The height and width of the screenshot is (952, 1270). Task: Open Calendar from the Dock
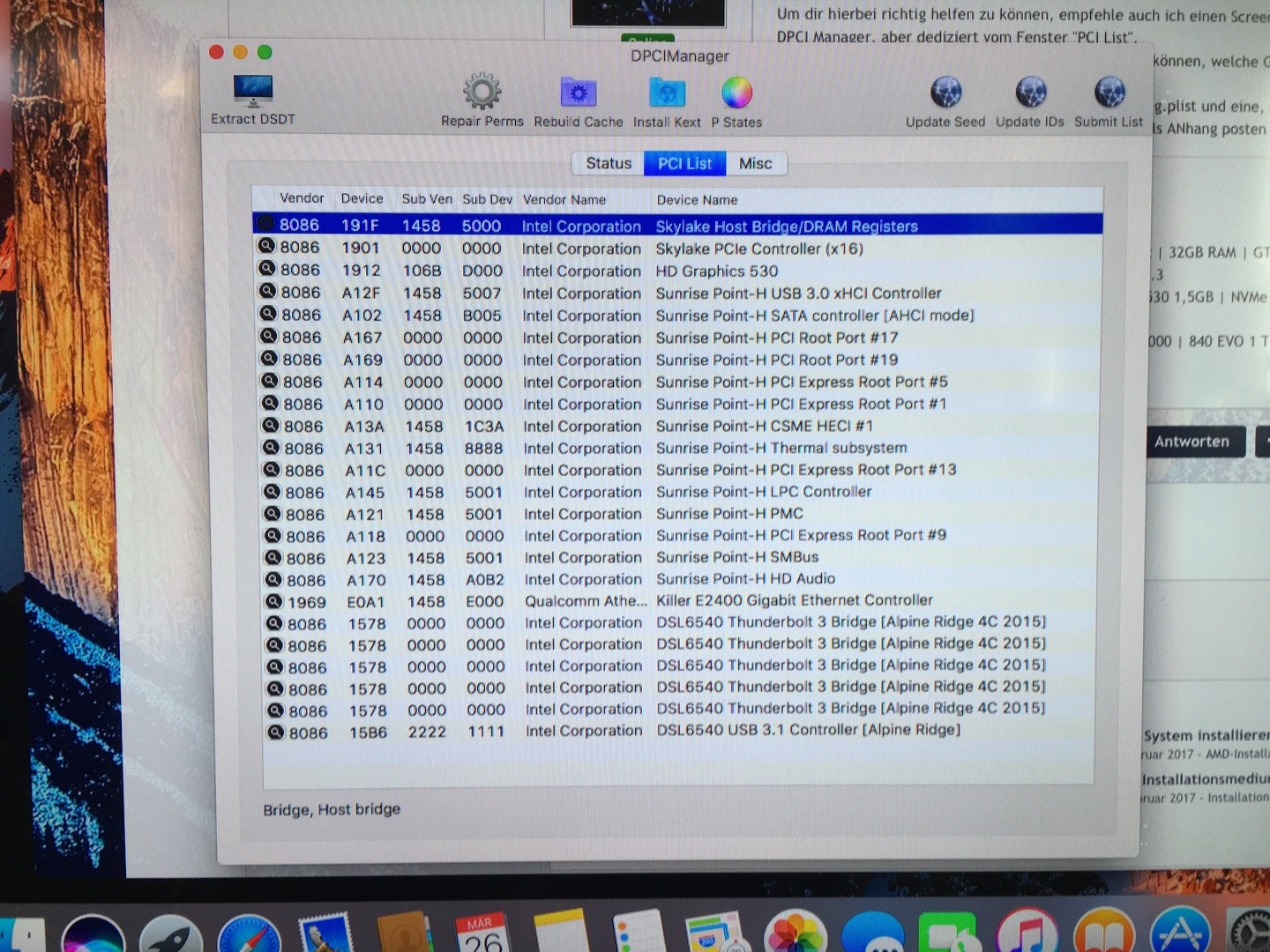point(482,933)
